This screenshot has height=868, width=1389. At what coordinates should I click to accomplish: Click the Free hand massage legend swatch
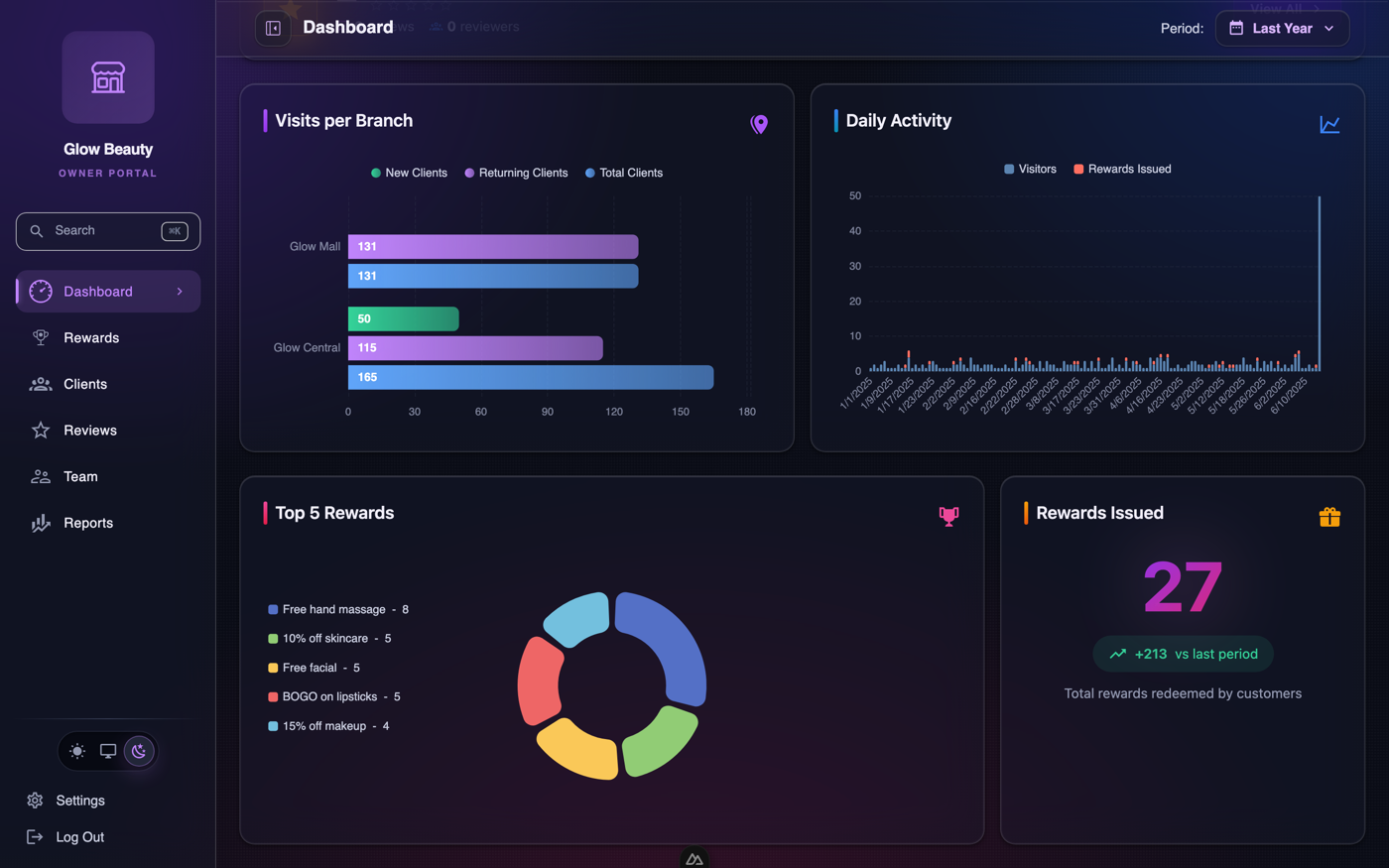pyautogui.click(x=273, y=610)
